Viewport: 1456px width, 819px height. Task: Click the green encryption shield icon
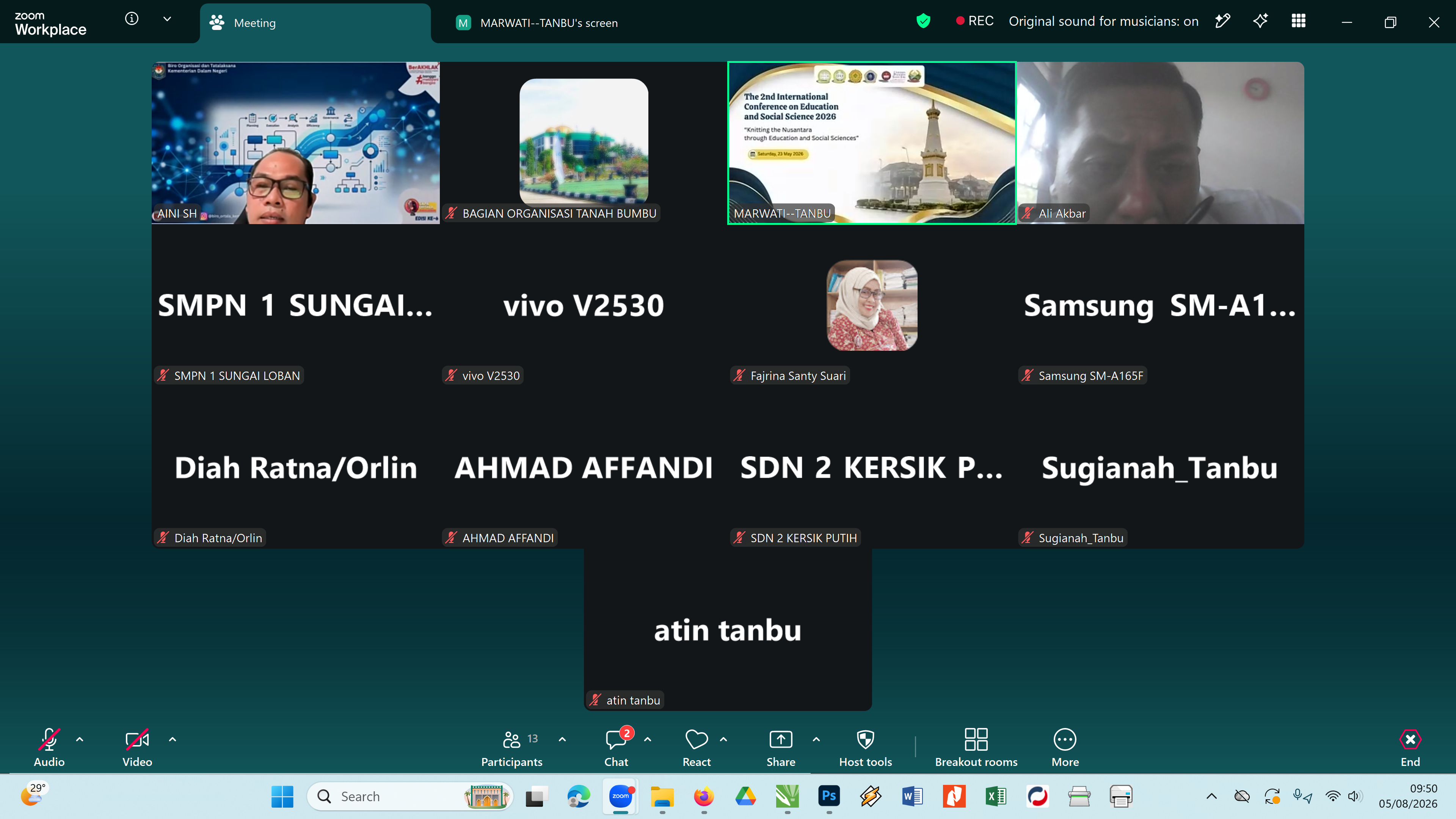click(x=923, y=21)
